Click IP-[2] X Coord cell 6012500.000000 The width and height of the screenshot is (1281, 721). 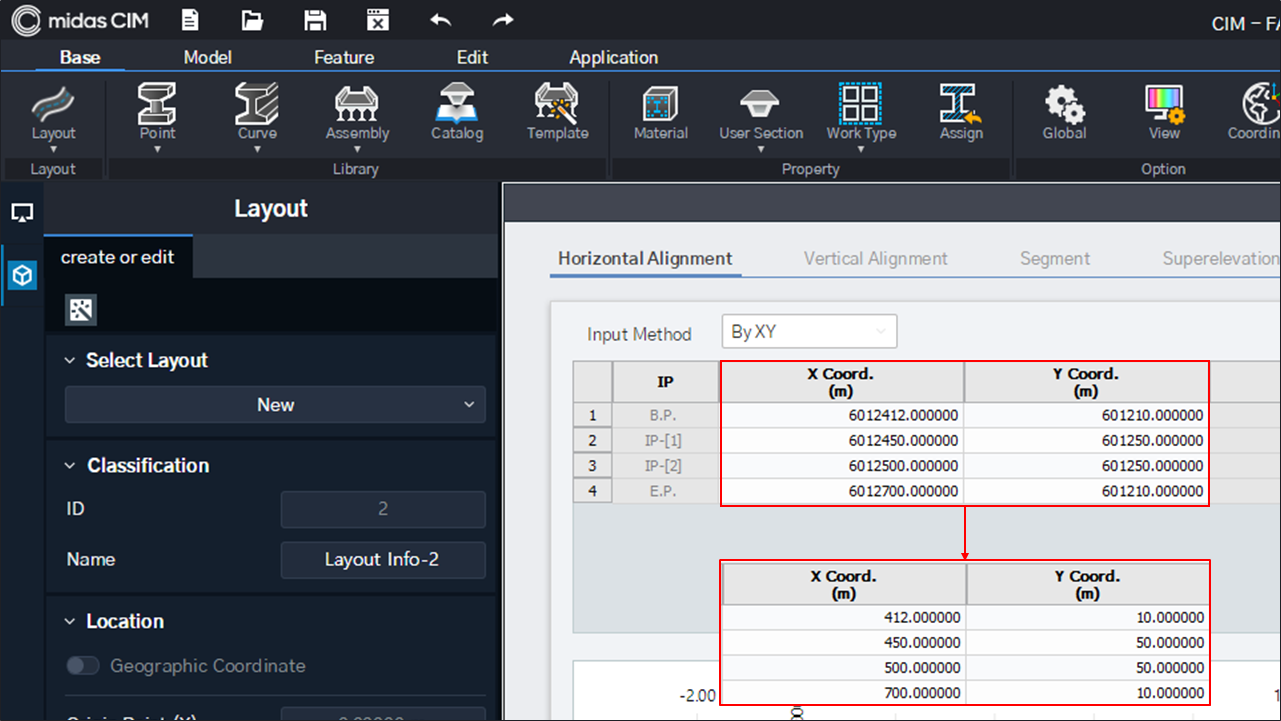[x=842, y=466]
